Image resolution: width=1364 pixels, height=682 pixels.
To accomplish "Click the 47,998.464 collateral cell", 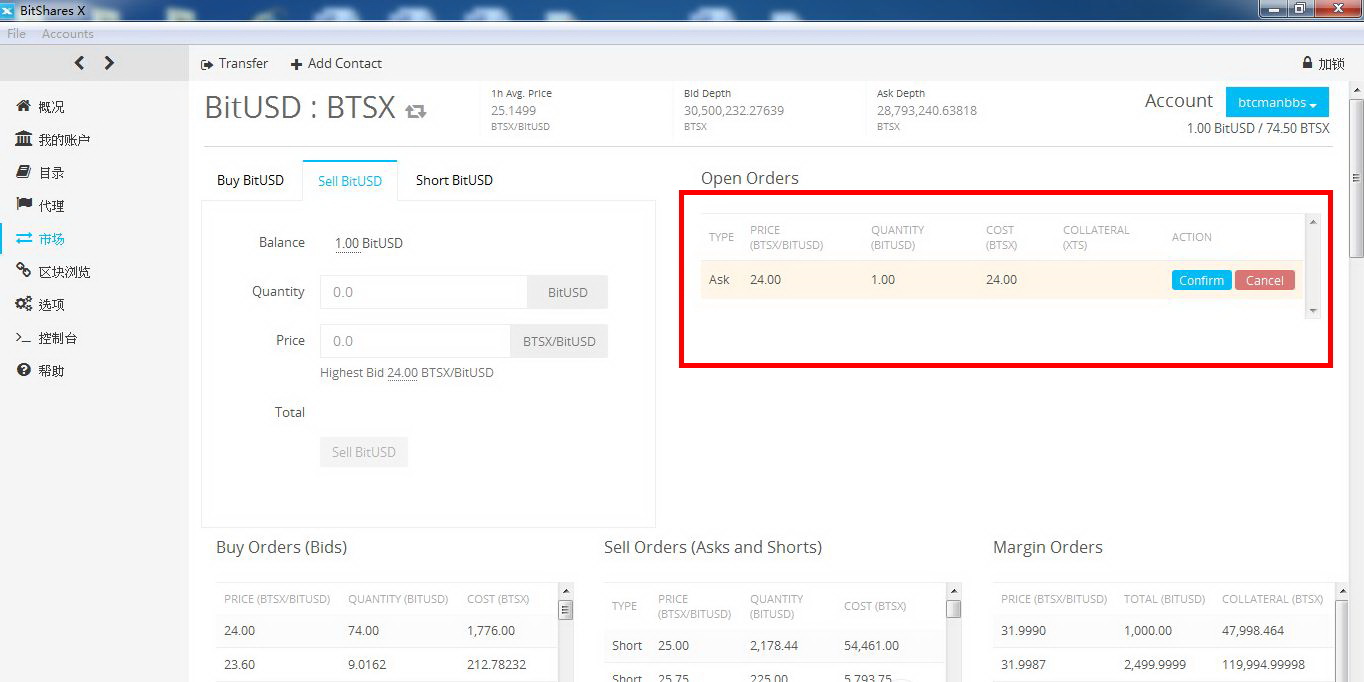I will click(x=1253, y=631).
